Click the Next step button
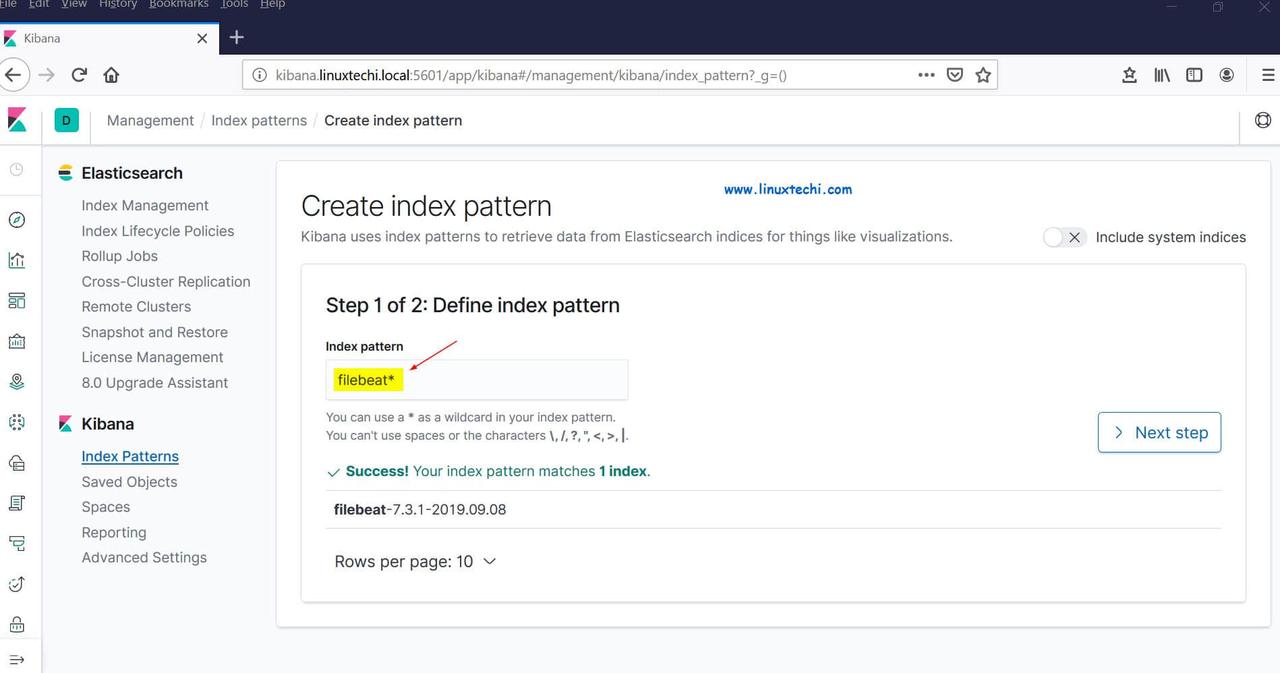This screenshot has width=1280, height=673. tap(1159, 432)
